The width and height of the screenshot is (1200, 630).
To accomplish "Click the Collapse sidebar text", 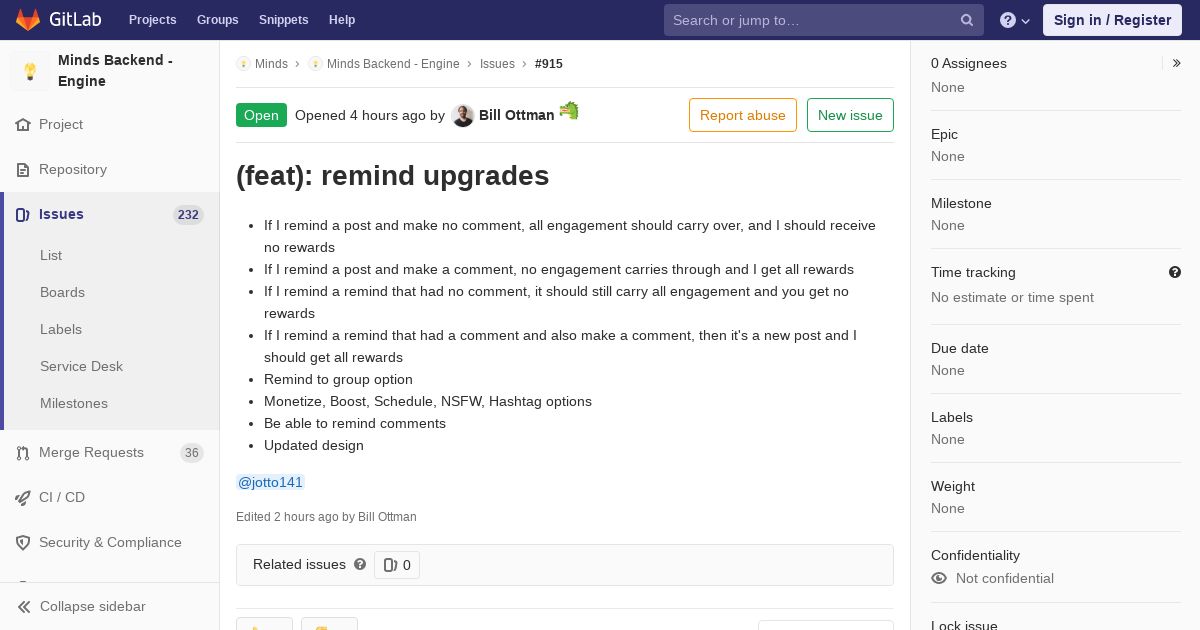I will point(93,606).
